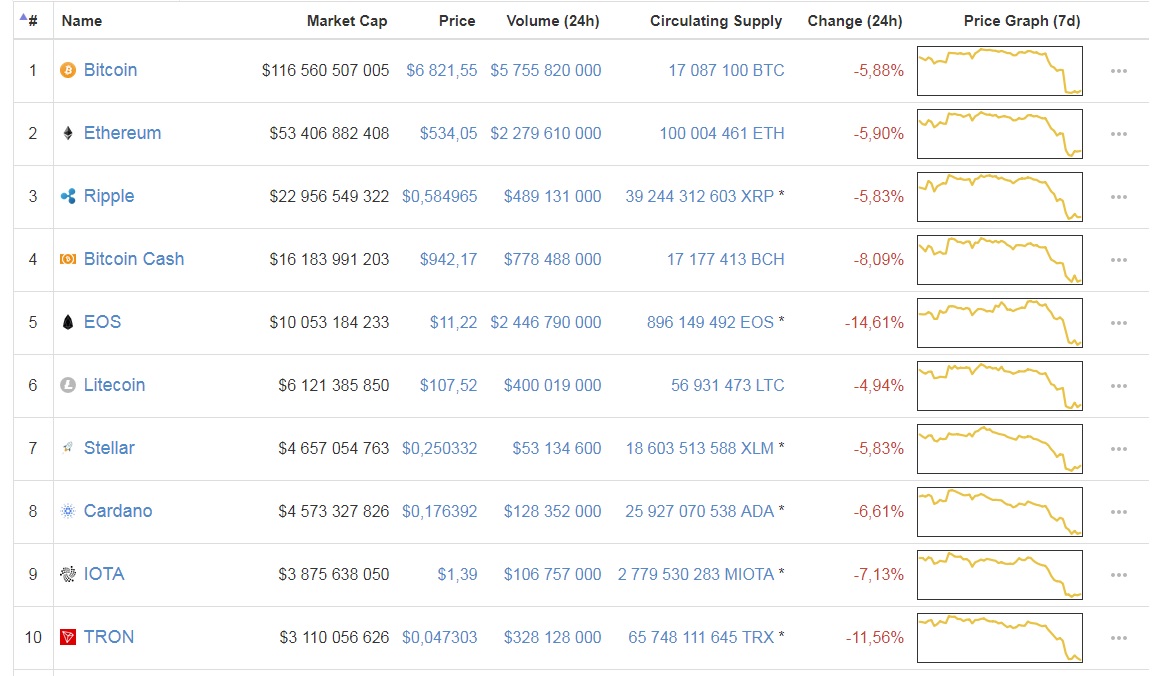Click the Bitcoin Cash logo icon
Viewport: 1153px width, 676px height.
tap(68, 259)
